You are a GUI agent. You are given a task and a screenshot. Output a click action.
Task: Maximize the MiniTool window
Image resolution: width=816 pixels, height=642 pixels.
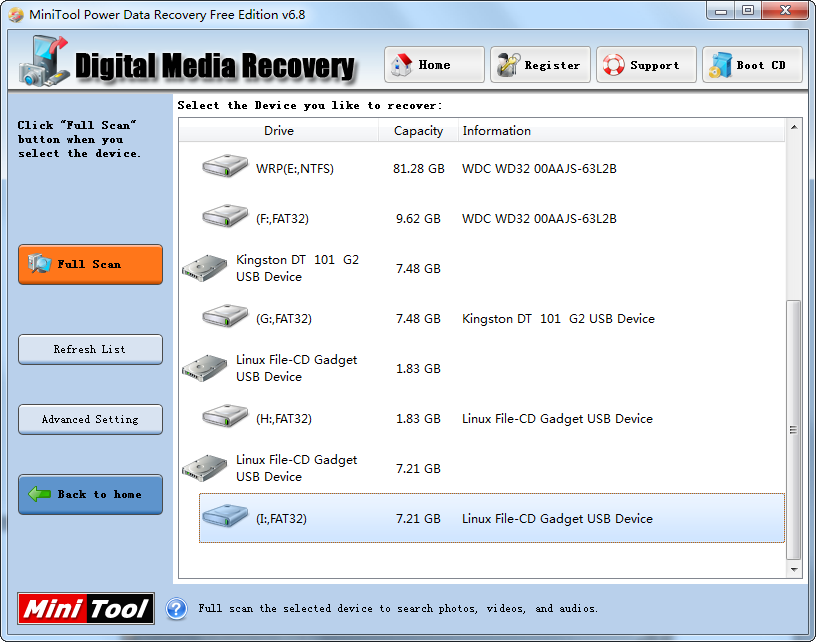748,11
